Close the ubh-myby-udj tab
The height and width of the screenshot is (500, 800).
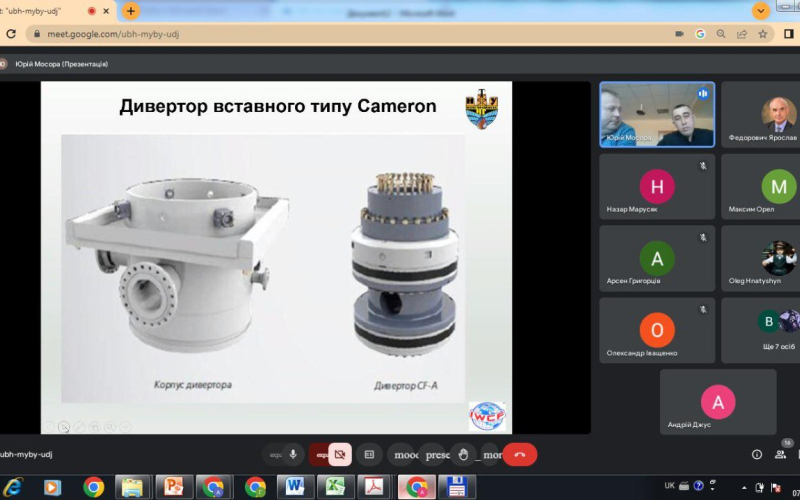(106, 11)
